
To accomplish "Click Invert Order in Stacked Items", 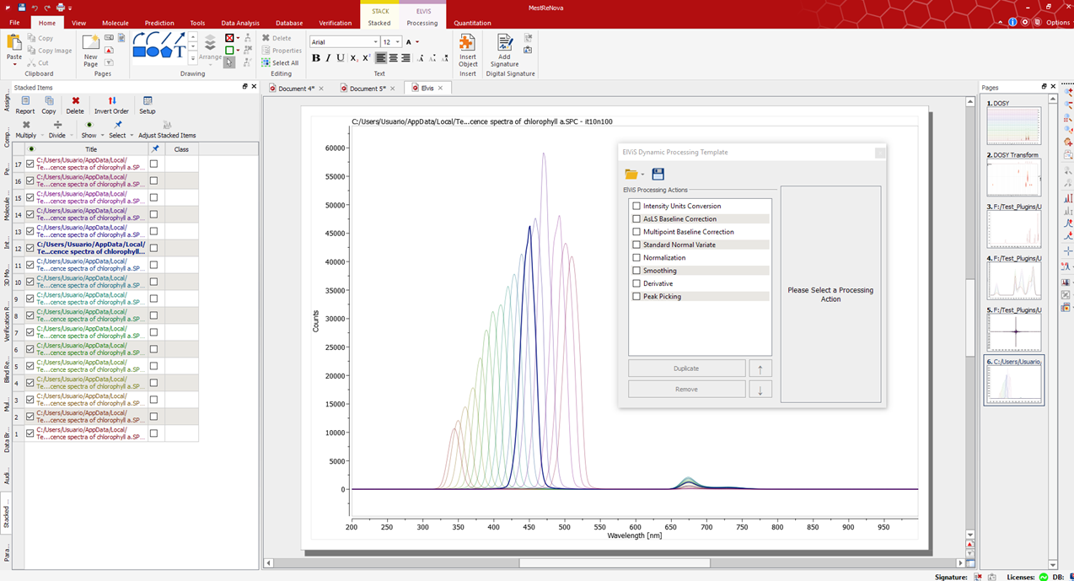I will tap(111, 105).
